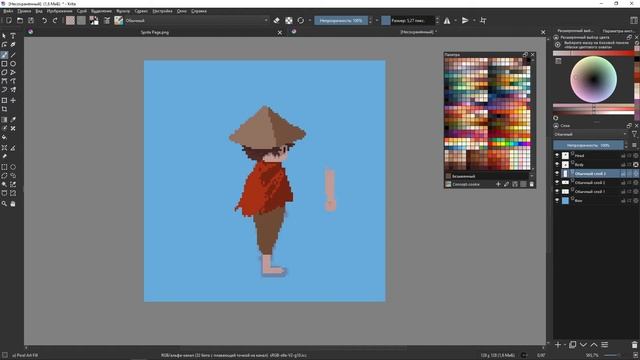Open the add layer type dropdown arrow
The height and width of the screenshot is (360, 640).
pos(565,345)
